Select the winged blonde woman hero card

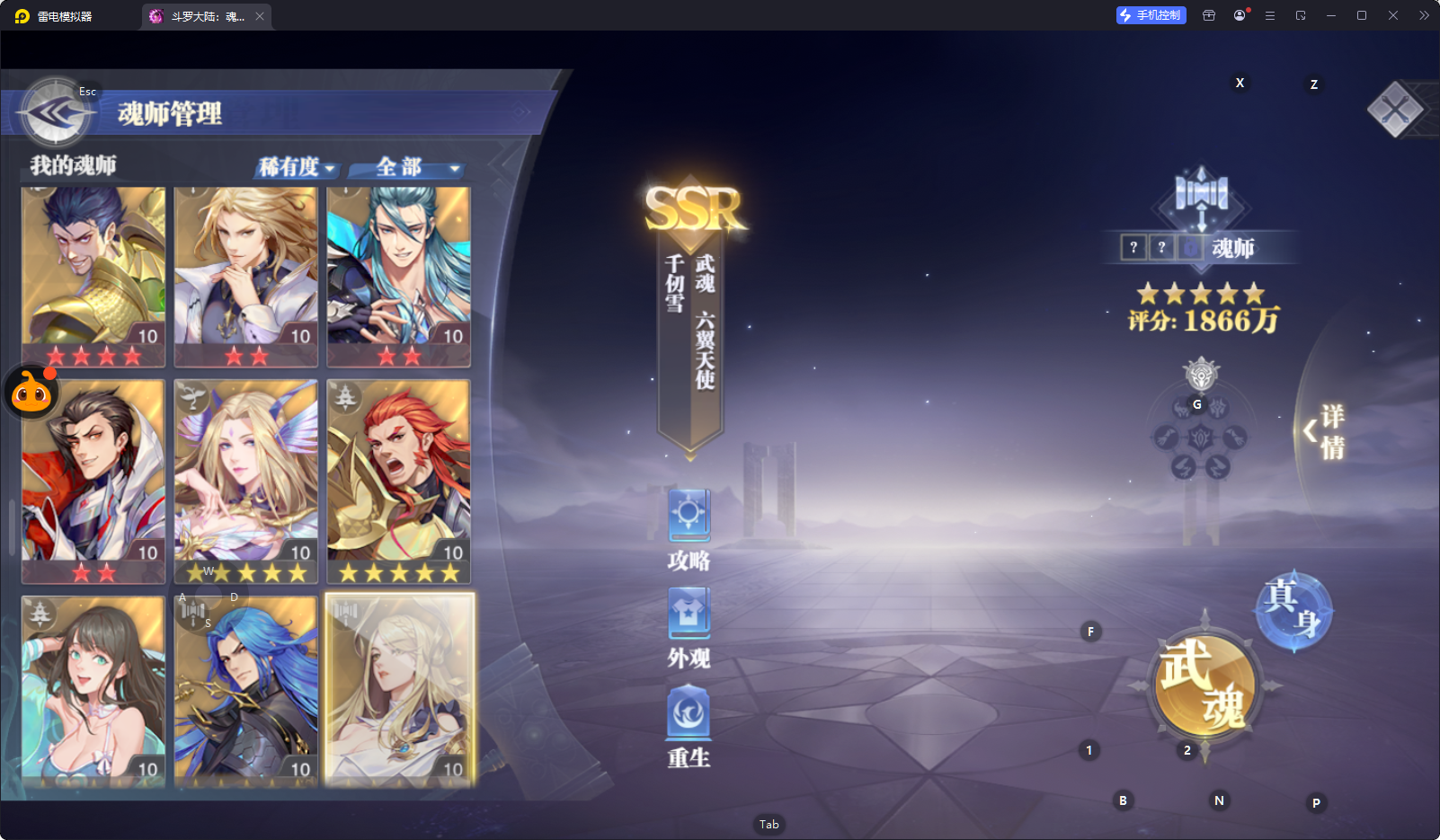point(246,482)
